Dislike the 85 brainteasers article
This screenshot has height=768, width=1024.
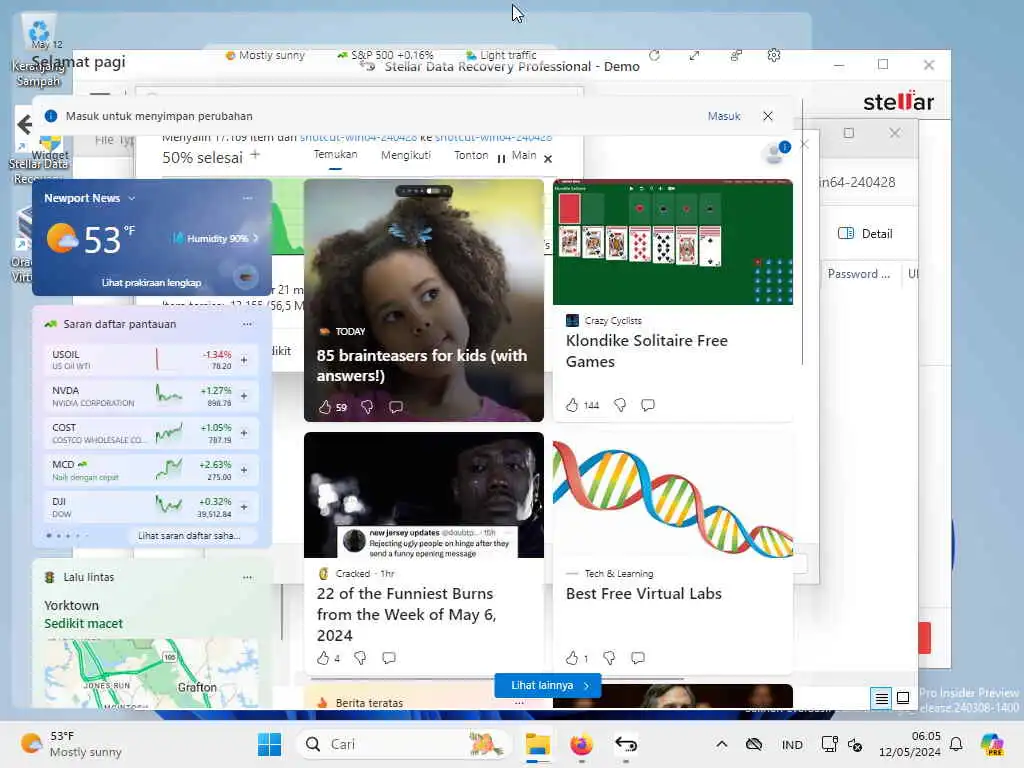coord(367,407)
